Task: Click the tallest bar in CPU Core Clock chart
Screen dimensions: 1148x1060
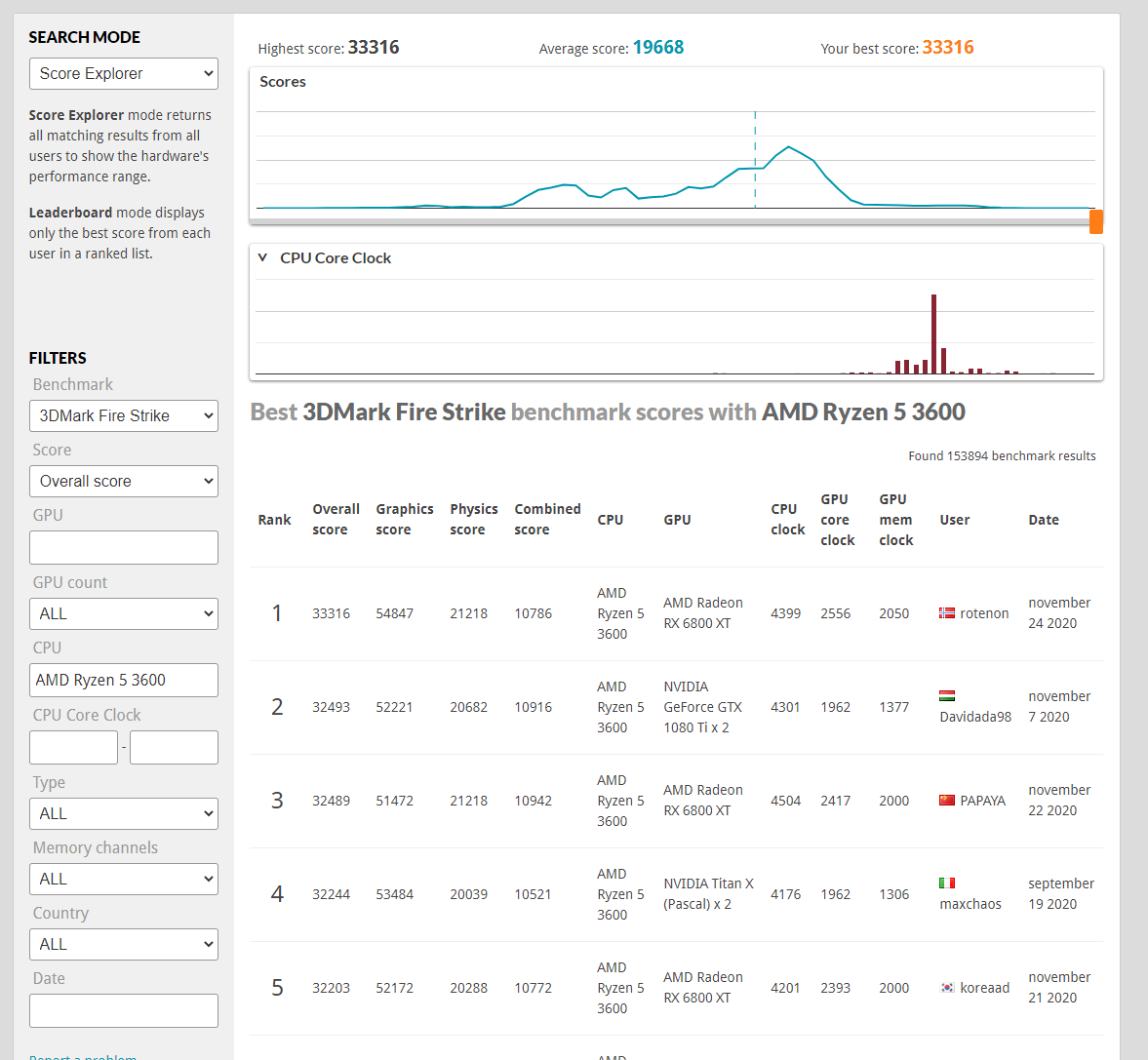Action: tap(933, 334)
